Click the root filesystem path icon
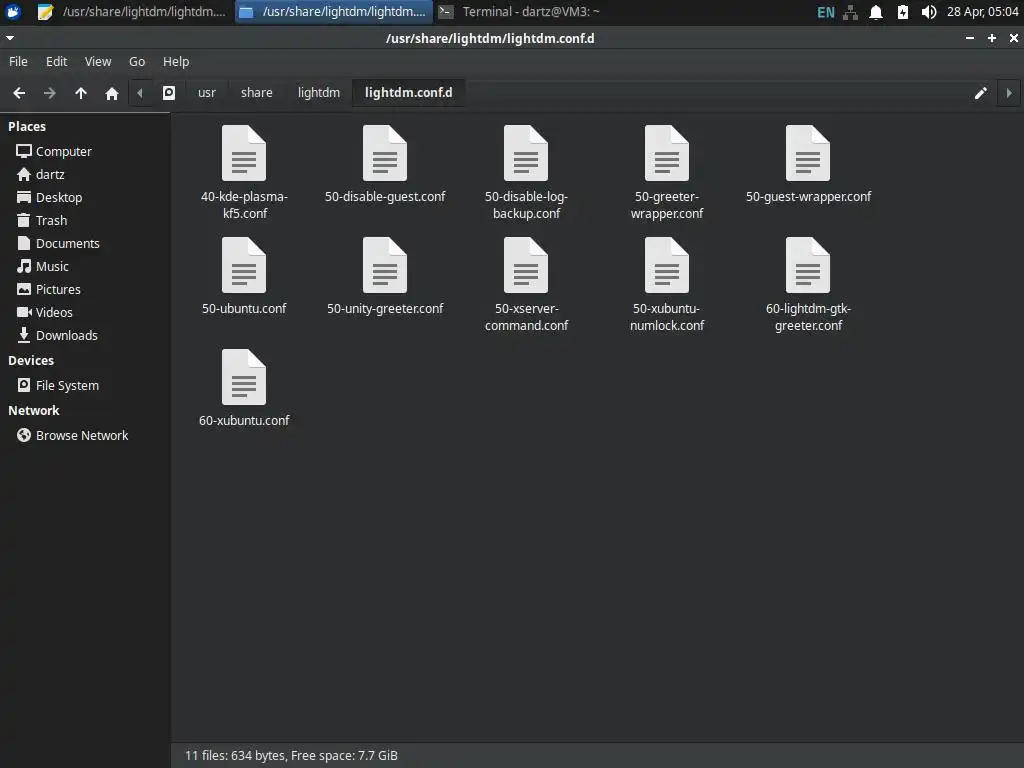 [168, 93]
